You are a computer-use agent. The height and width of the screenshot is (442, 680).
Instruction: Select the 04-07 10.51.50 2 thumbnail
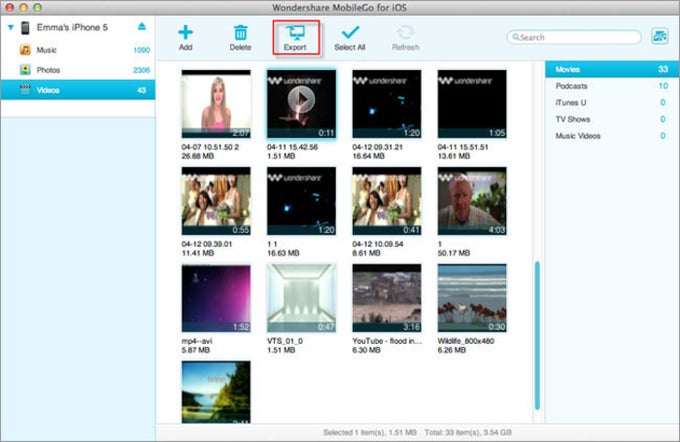(x=216, y=104)
